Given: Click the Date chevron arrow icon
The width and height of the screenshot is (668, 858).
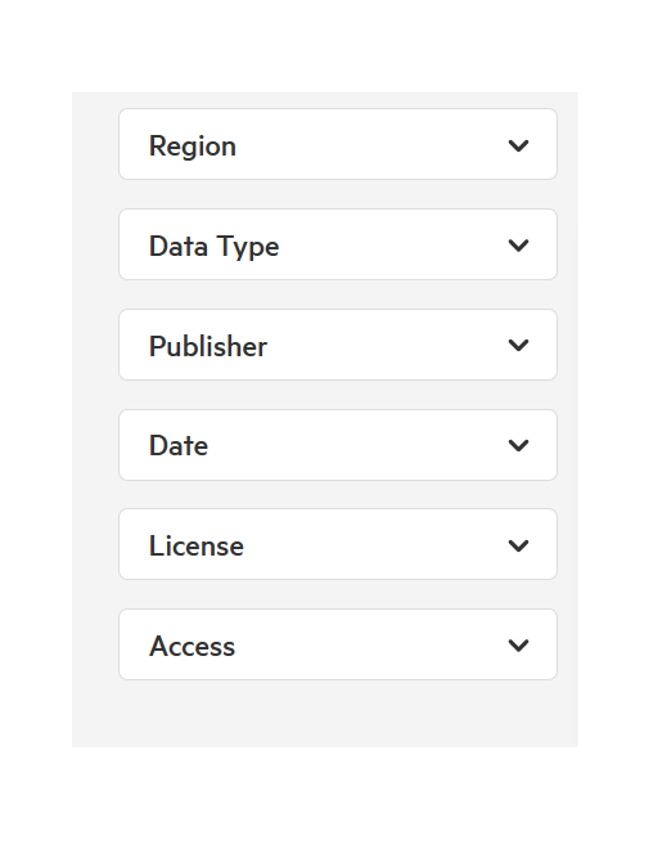Looking at the screenshot, I should pos(518,445).
